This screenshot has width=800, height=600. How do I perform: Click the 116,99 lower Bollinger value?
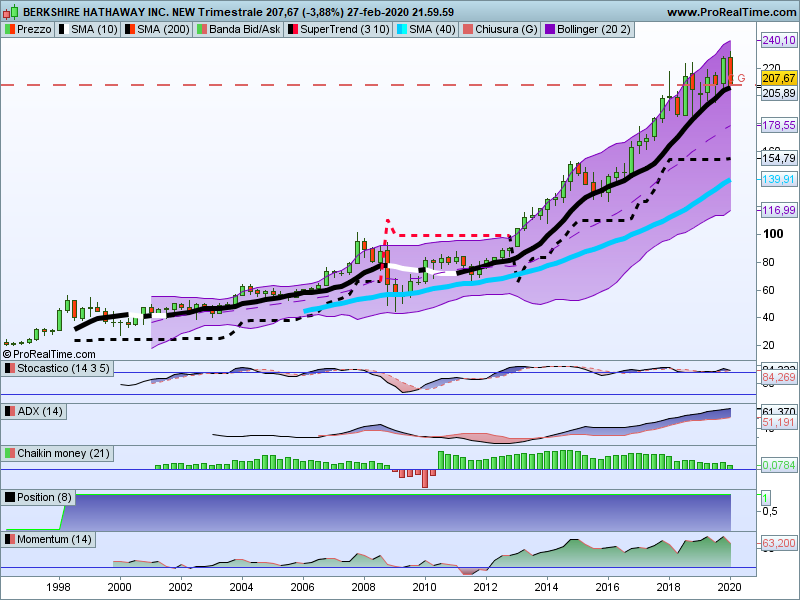tap(779, 210)
